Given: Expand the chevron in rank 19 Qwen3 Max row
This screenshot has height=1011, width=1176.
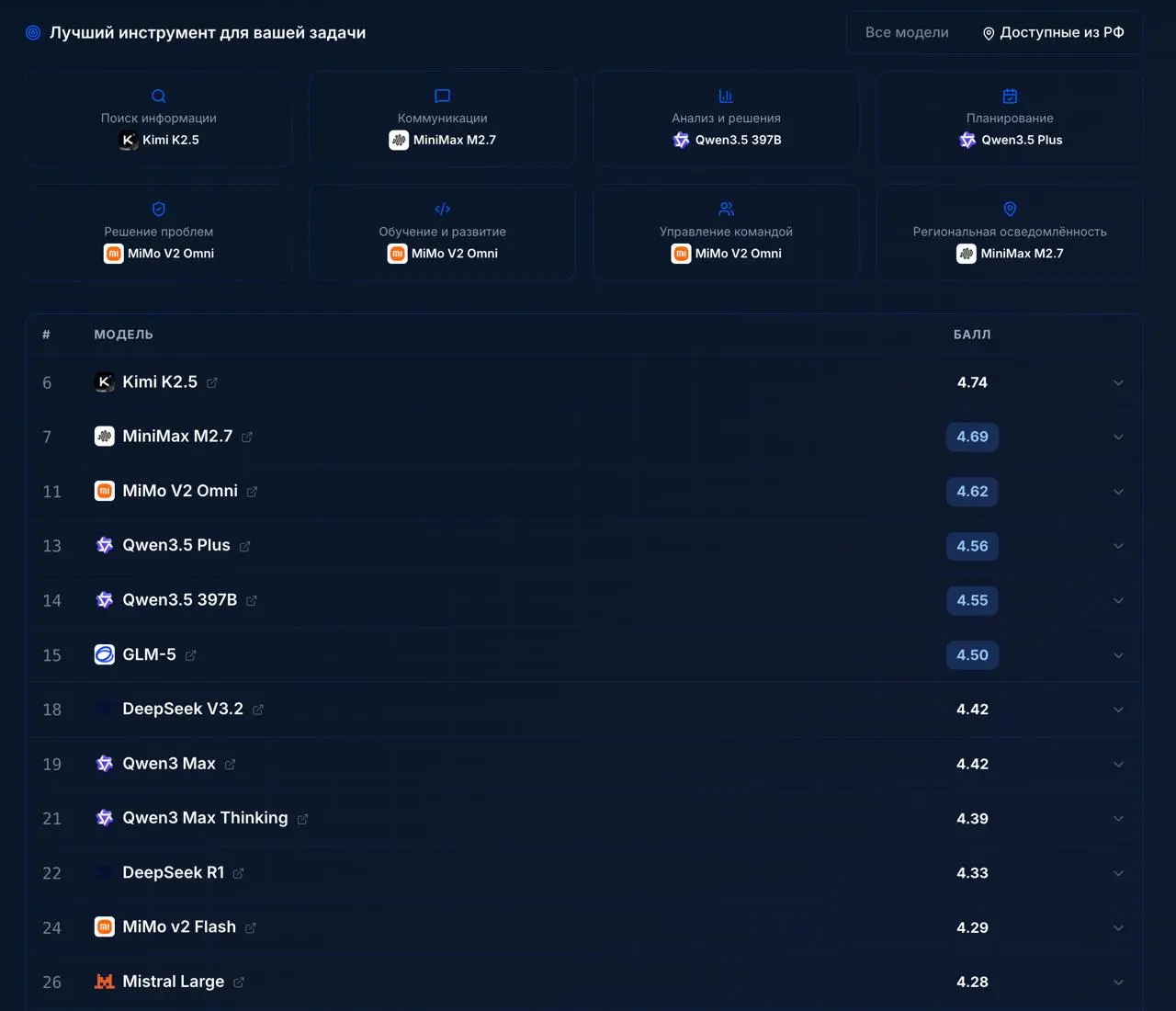Looking at the screenshot, I should tap(1118, 764).
